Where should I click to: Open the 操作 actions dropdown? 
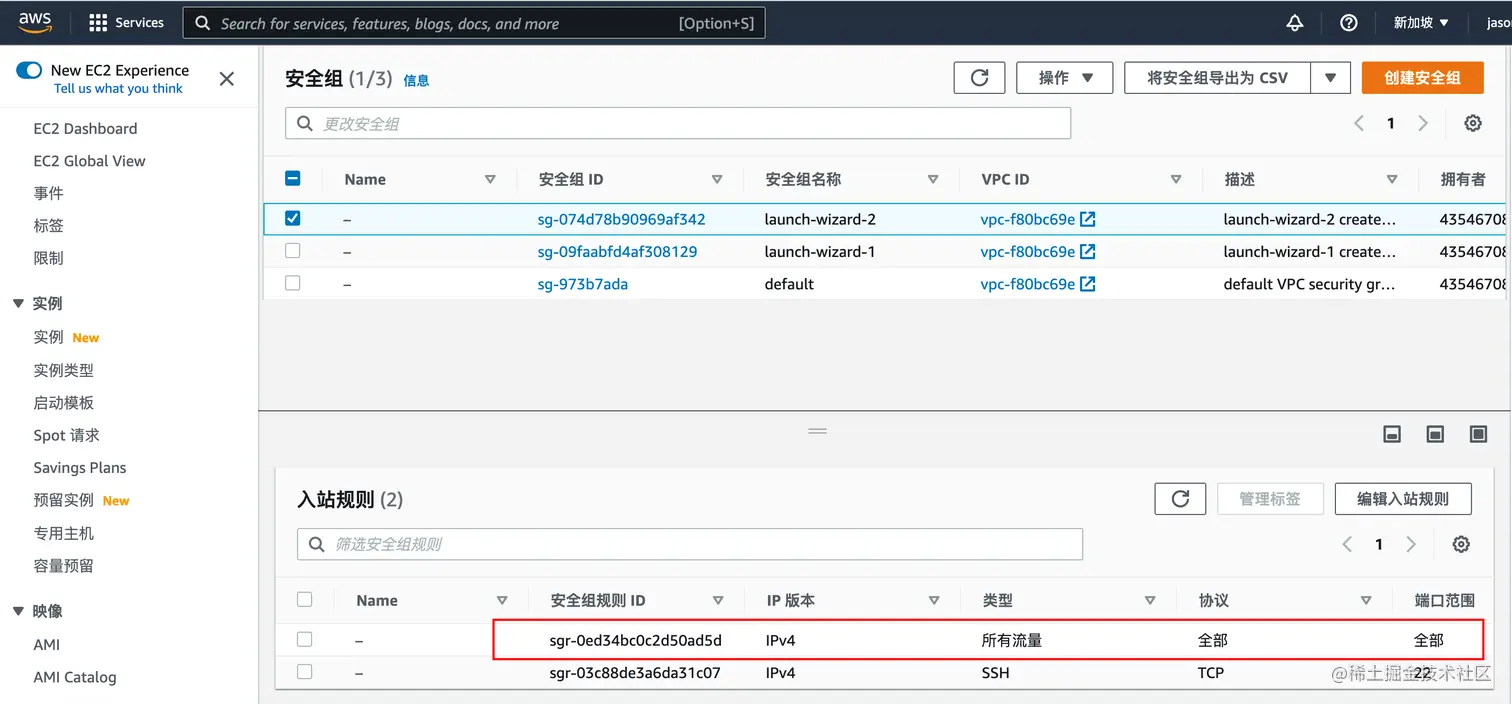tap(1065, 77)
